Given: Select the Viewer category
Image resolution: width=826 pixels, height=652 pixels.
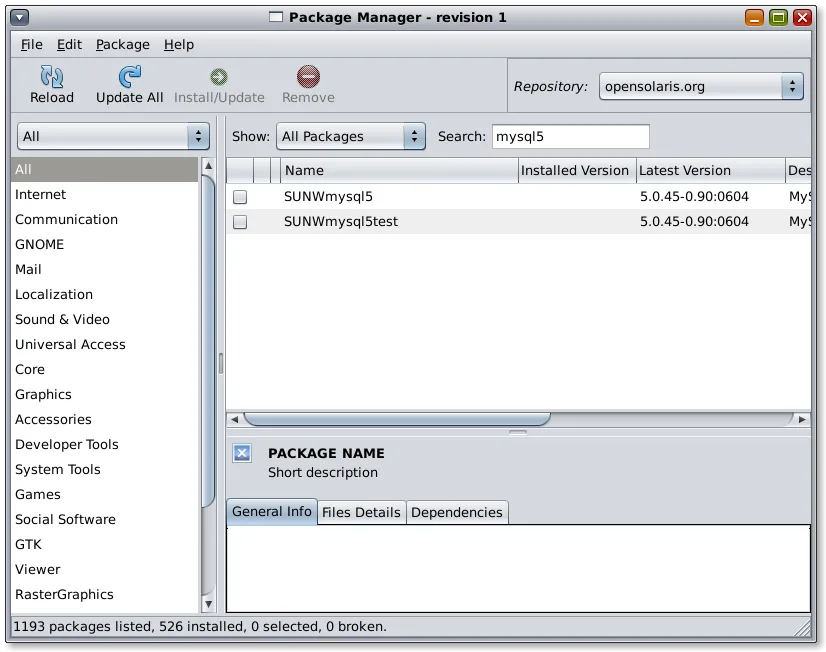Looking at the screenshot, I should pyautogui.click(x=104, y=570).
